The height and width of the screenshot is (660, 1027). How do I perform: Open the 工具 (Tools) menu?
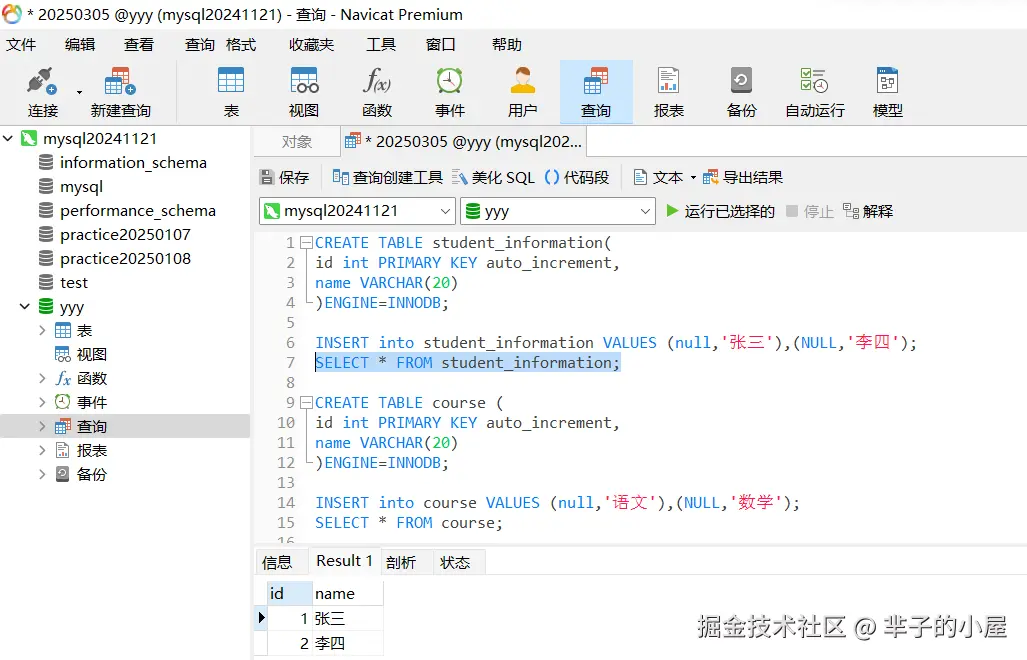381,45
